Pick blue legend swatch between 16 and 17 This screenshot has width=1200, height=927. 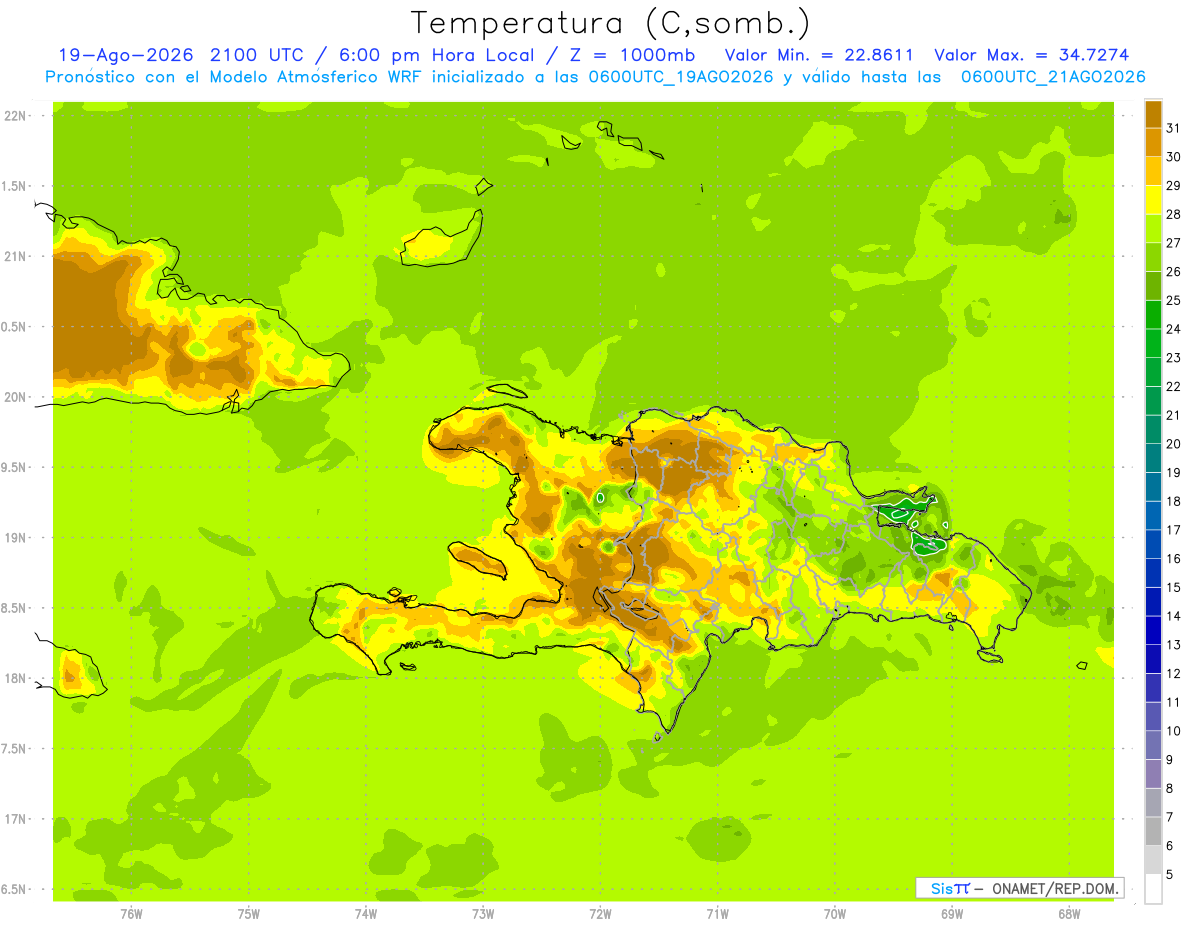click(x=1153, y=543)
